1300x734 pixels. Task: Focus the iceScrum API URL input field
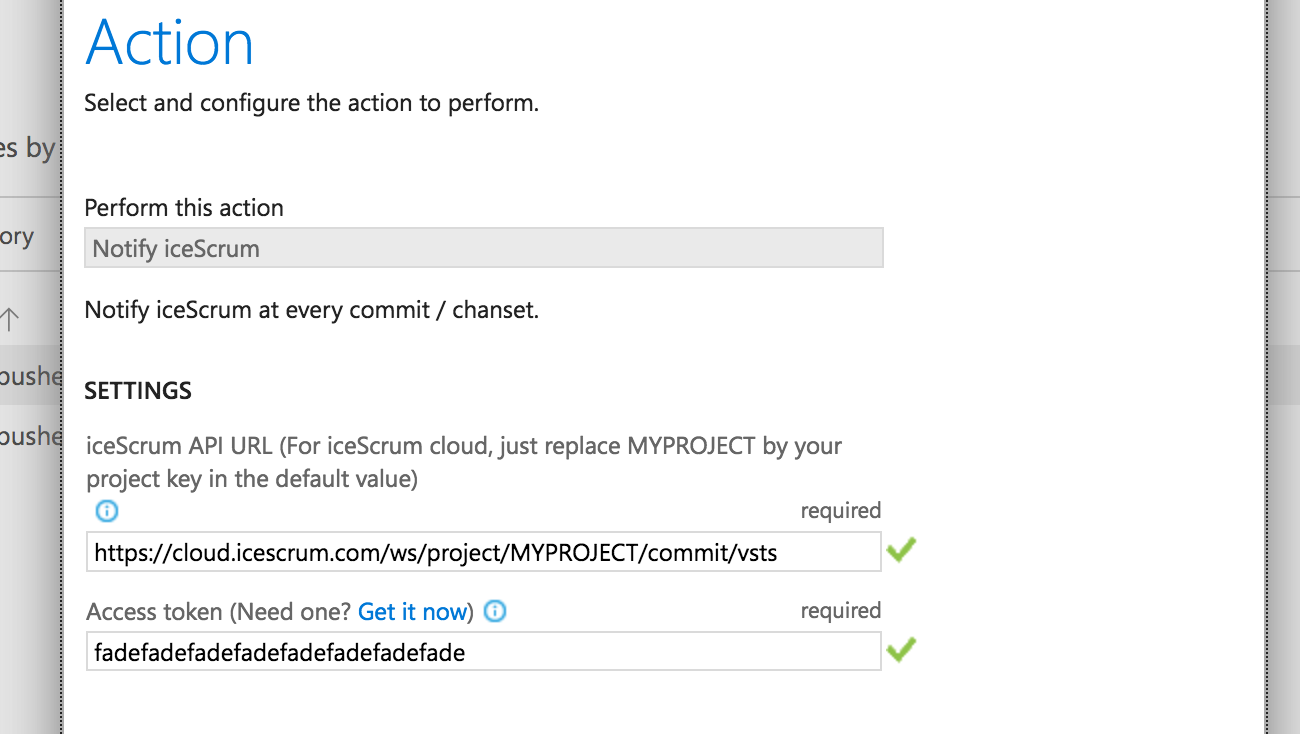(484, 552)
